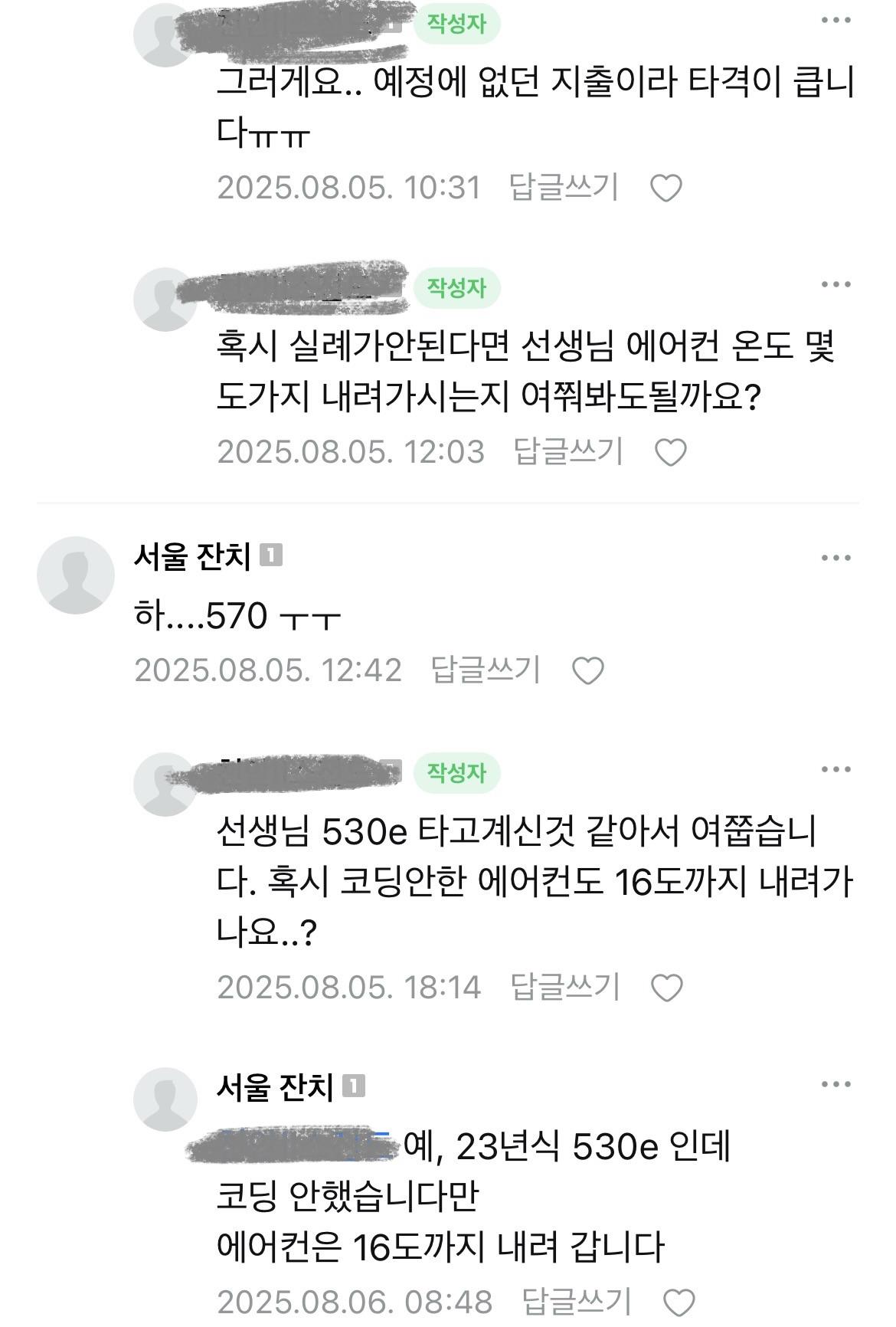896x1327 pixels.
Task: Open more options for 12:03 comment
Action: point(836,285)
